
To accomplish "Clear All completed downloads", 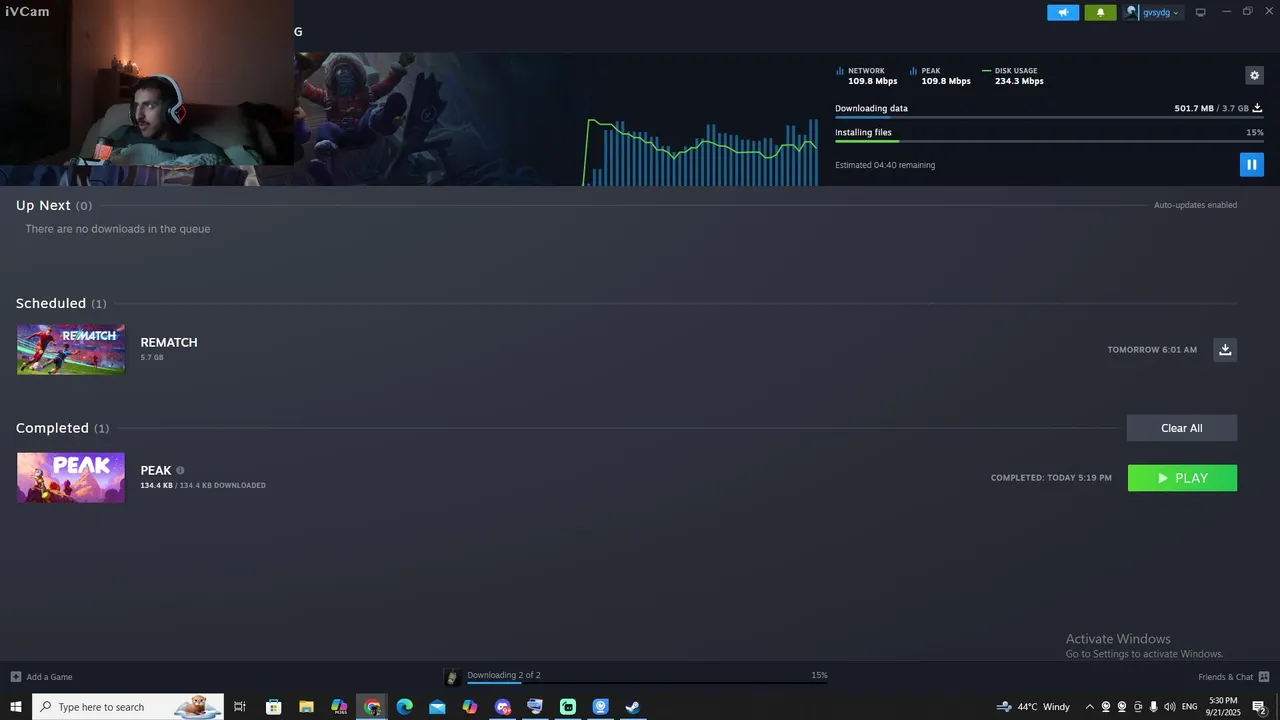I will tap(1182, 428).
